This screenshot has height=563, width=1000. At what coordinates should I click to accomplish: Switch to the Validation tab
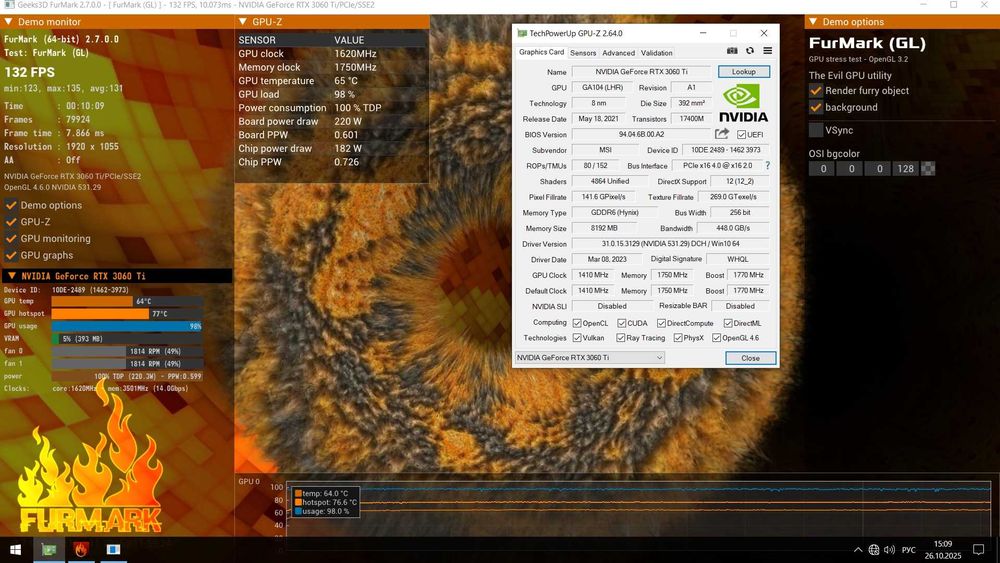click(x=657, y=53)
